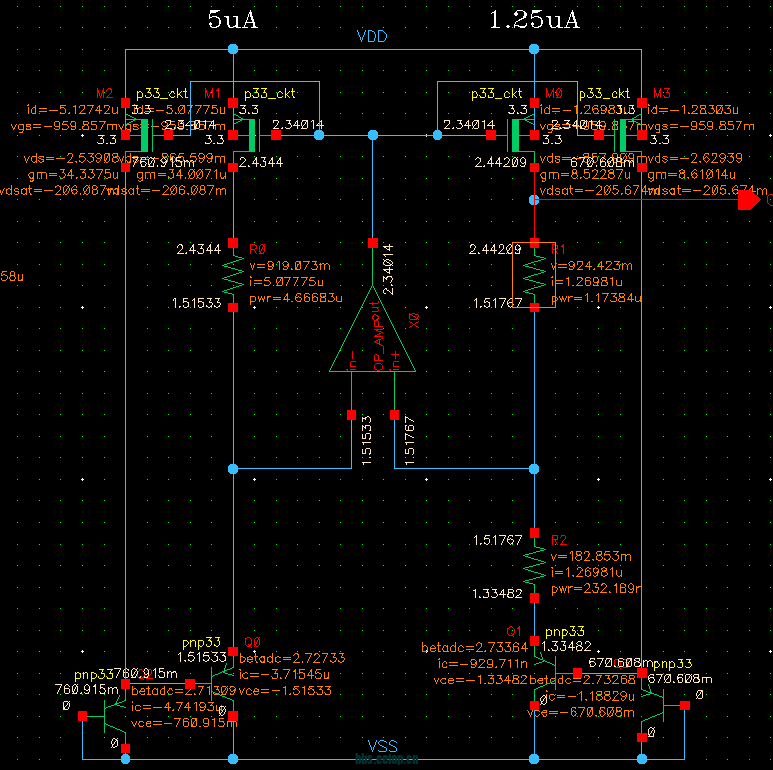This screenshot has width=773, height=770.
Task: Click the vce=-670.608m value
Action: [581, 712]
